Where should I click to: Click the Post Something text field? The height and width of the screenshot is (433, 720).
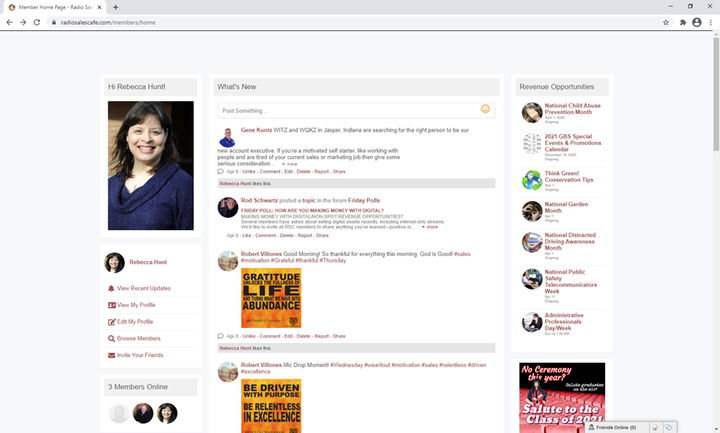coord(356,111)
